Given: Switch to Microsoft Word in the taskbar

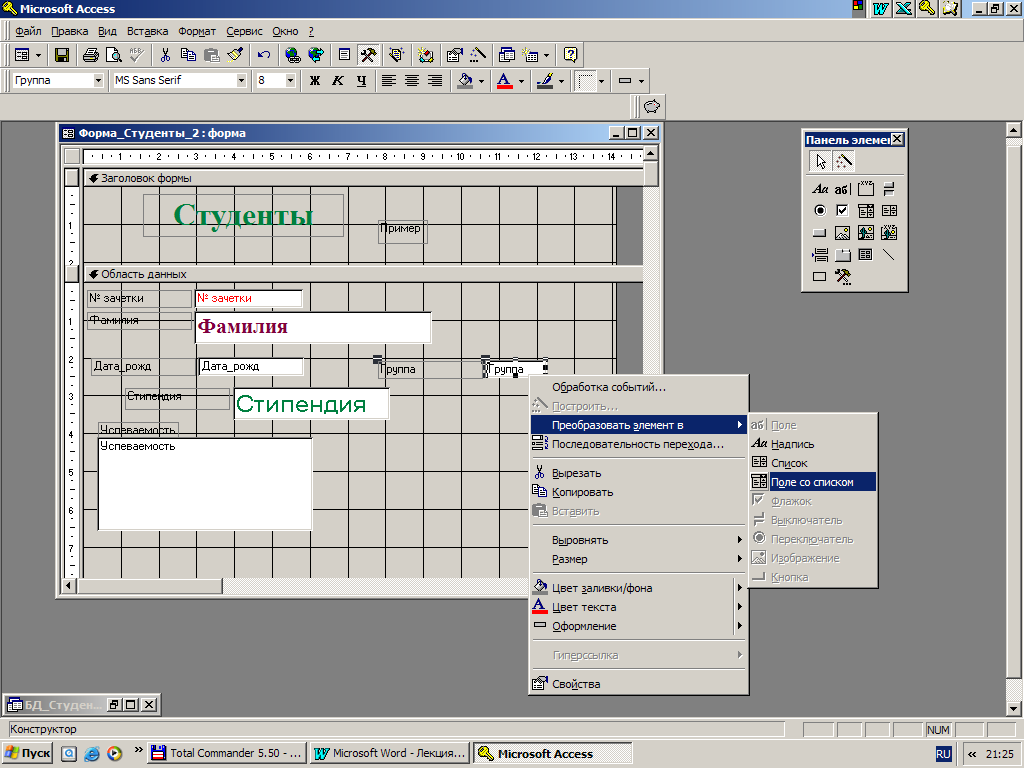Looking at the screenshot, I should [x=389, y=753].
